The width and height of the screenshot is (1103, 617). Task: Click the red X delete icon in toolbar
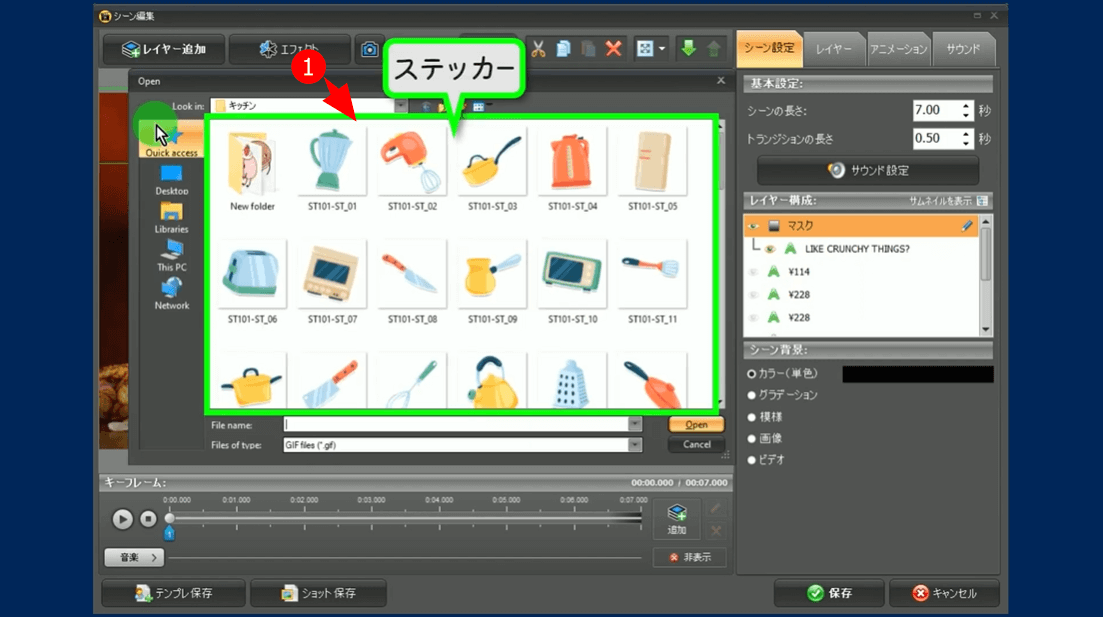tap(613, 48)
